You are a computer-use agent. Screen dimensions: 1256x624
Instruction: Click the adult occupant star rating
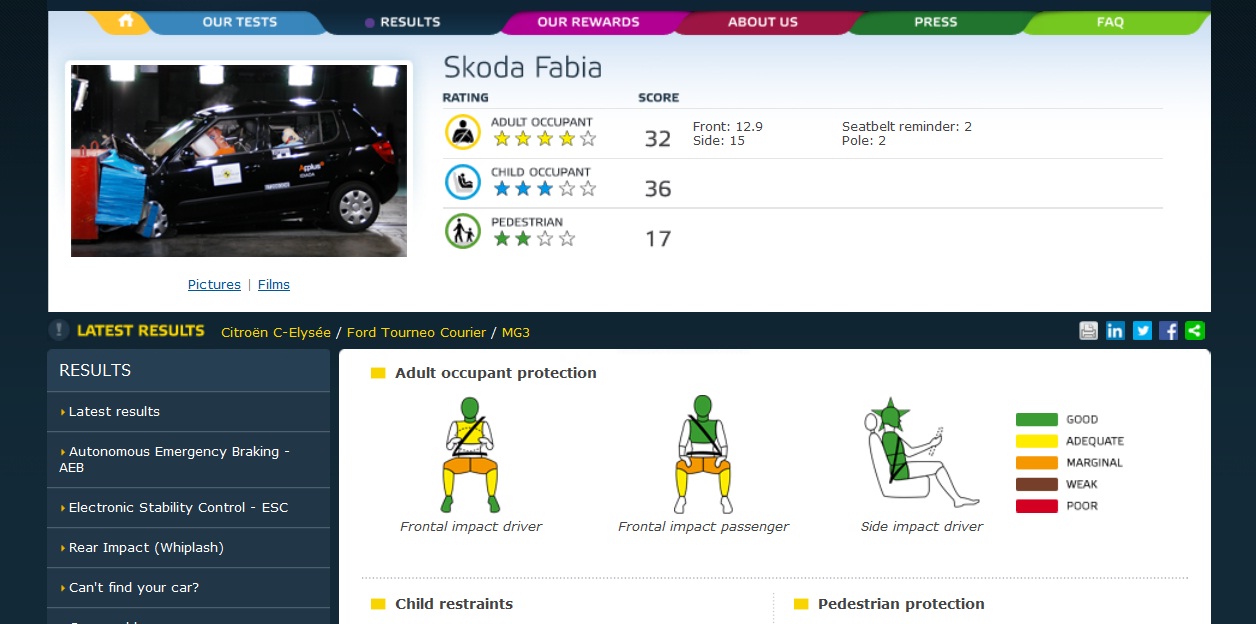[x=544, y=139]
